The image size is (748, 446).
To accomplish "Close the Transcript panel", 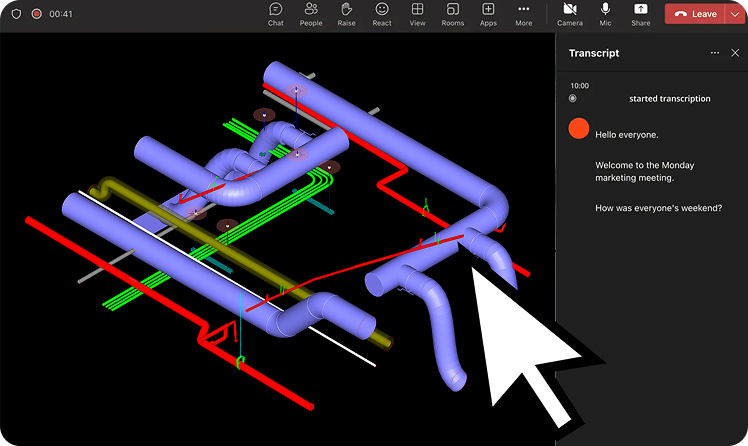I will [x=735, y=53].
